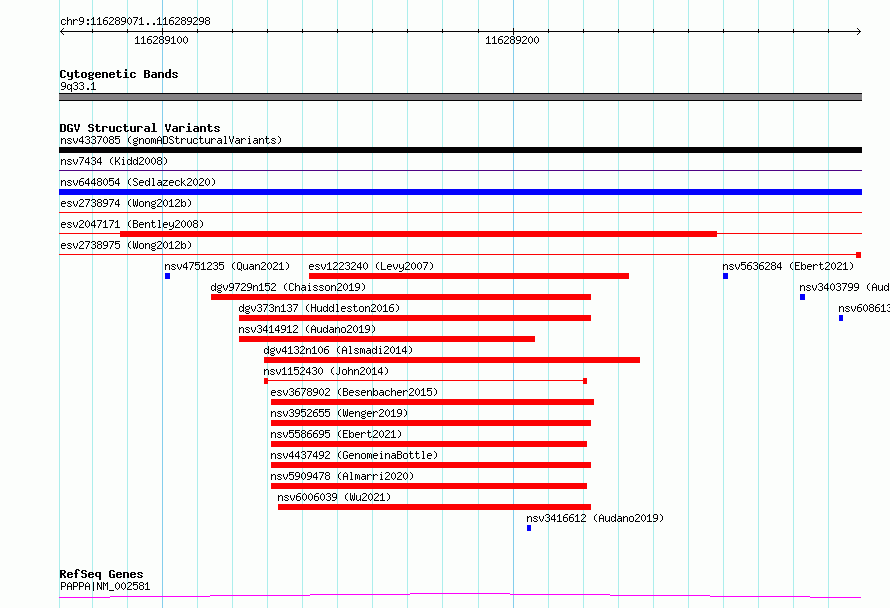Select the red nsv3414912 variant bar

click(x=387, y=339)
